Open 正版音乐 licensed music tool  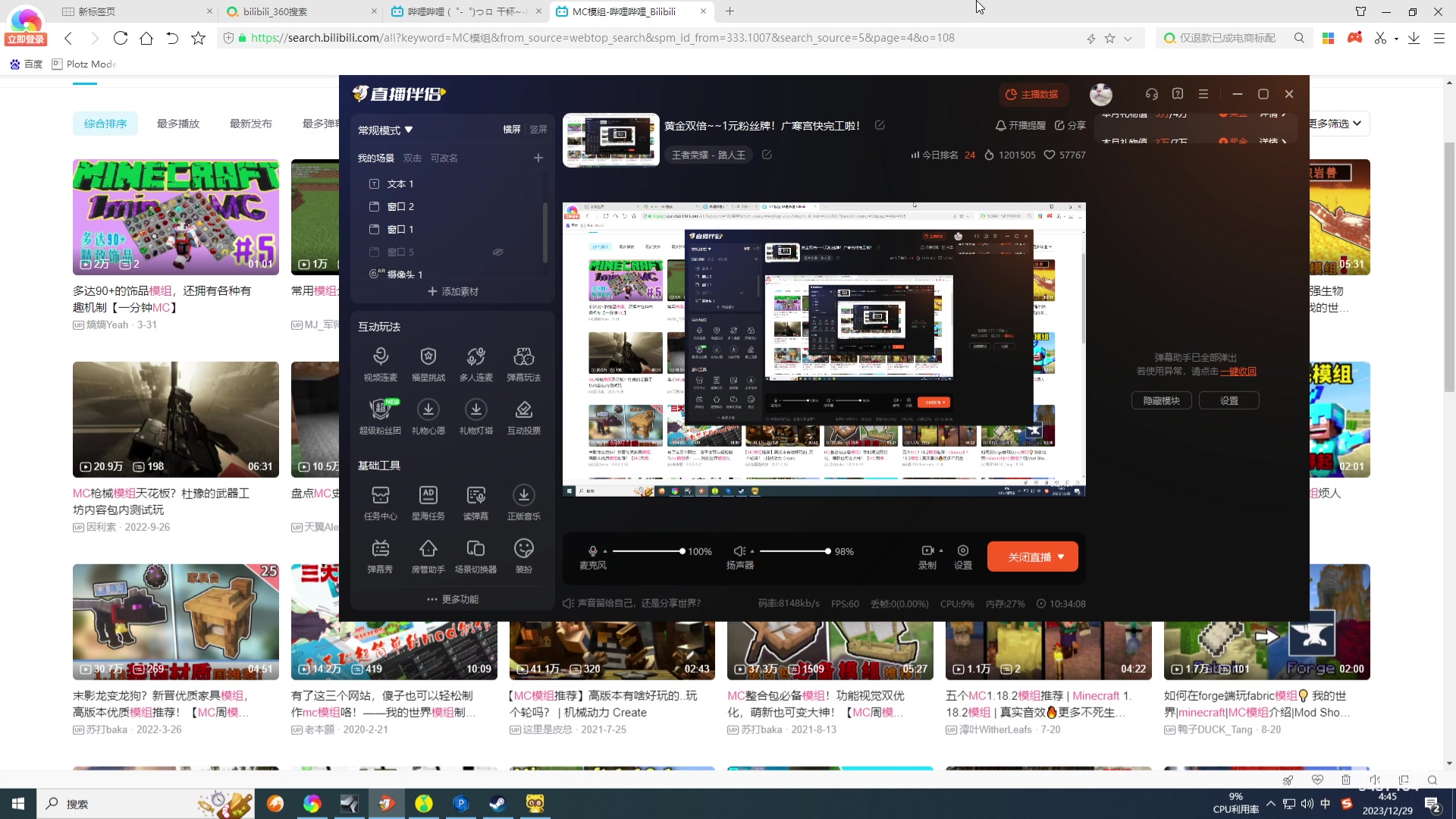pyautogui.click(x=523, y=496)
